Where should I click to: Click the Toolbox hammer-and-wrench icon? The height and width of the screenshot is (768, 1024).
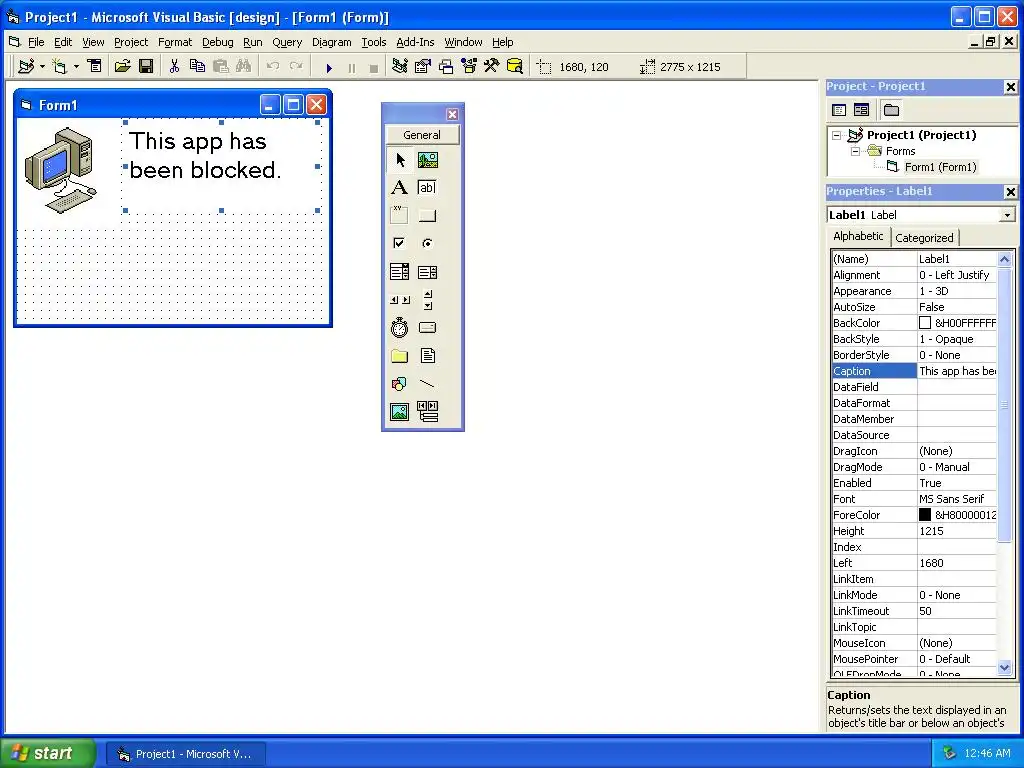pos(492,67)
